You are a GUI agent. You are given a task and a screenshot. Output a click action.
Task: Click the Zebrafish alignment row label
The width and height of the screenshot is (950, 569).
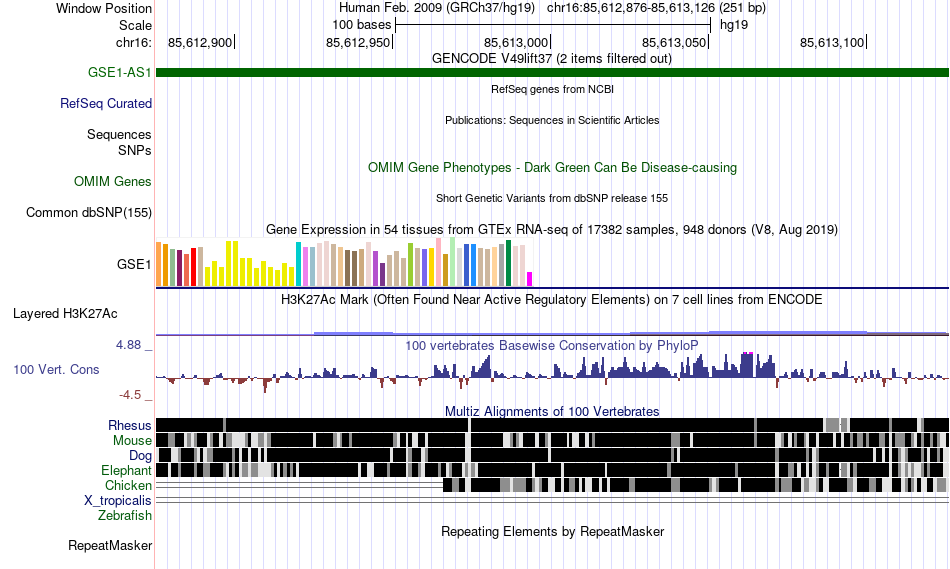125,515
